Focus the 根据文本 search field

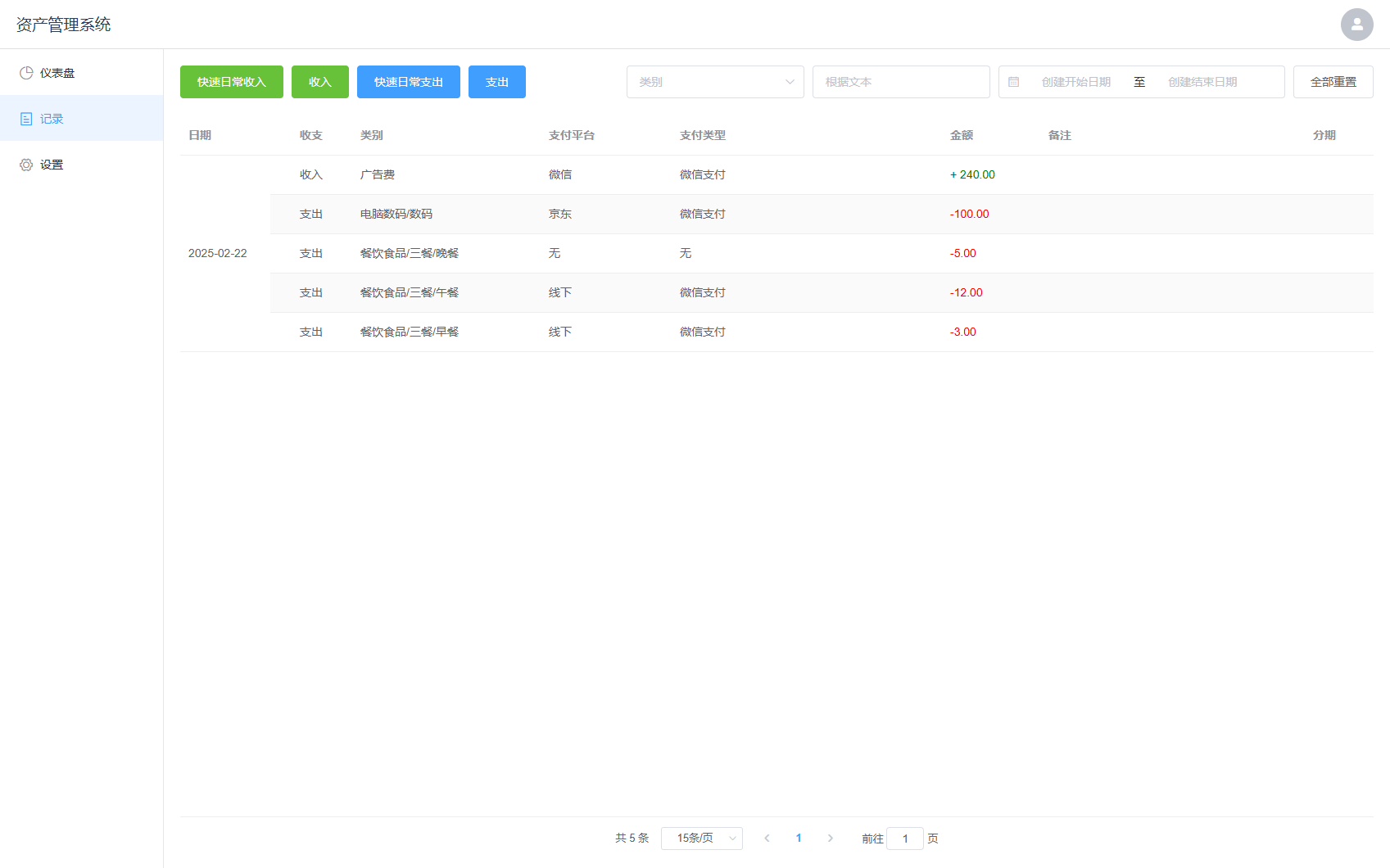click(x=901, y=82)
